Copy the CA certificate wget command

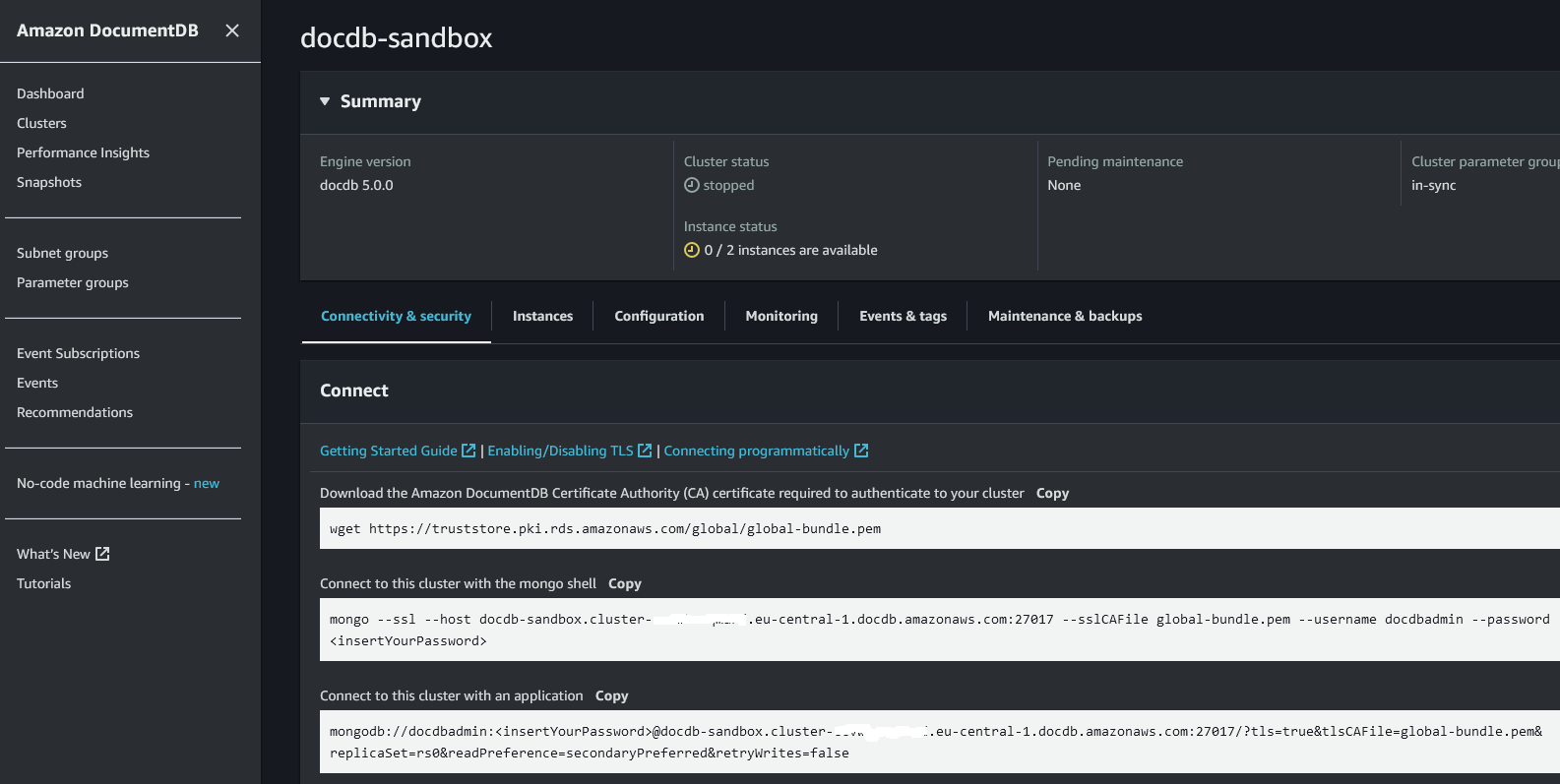click(1052, 493)
